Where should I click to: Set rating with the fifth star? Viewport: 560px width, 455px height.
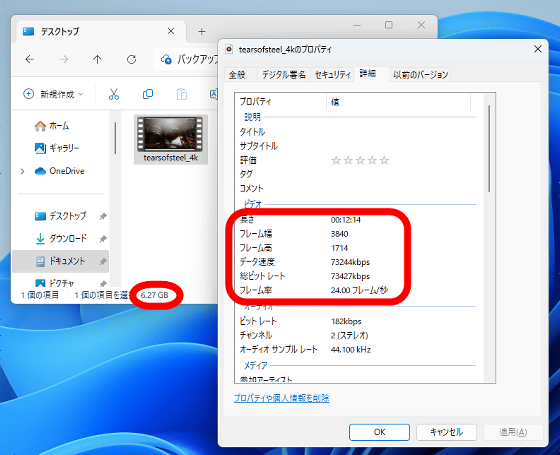coord(384,160)
